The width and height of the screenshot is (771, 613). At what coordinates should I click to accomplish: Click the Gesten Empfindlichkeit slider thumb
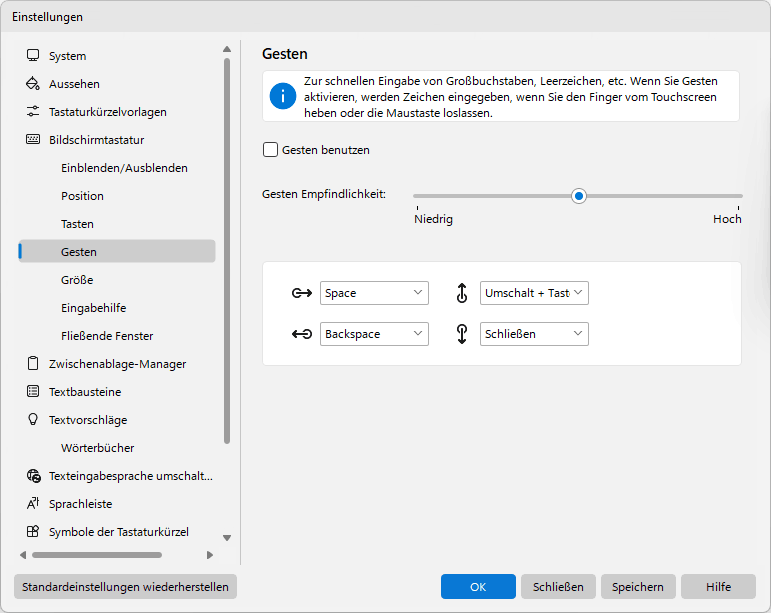coord(579,196)
